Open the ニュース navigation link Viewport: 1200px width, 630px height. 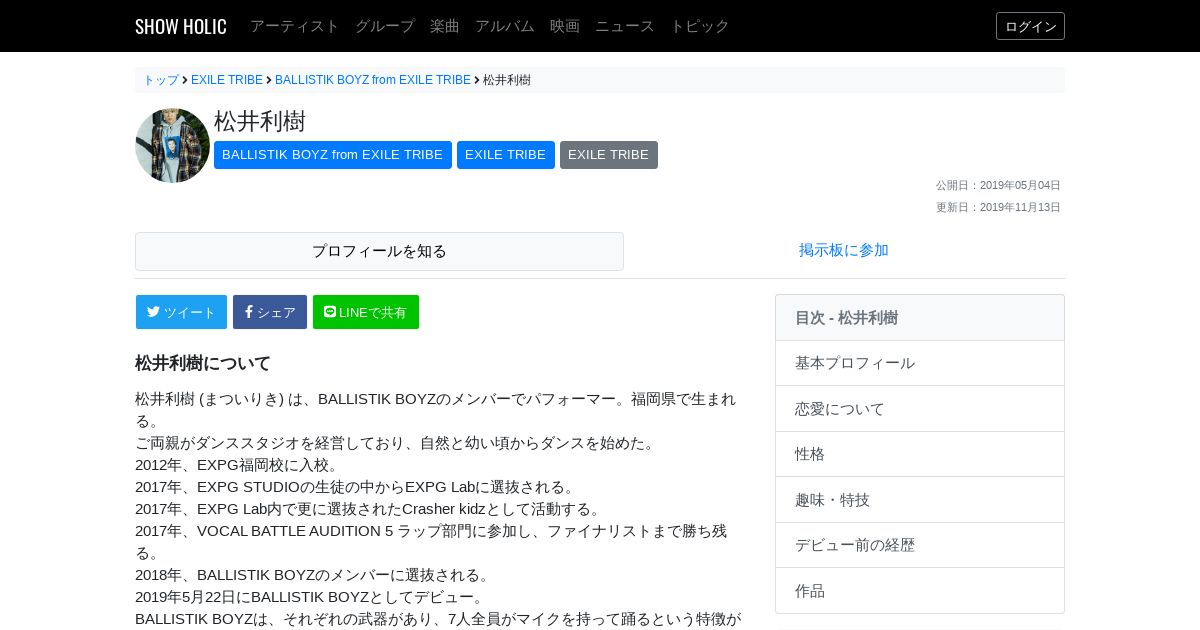pos(625,26)
